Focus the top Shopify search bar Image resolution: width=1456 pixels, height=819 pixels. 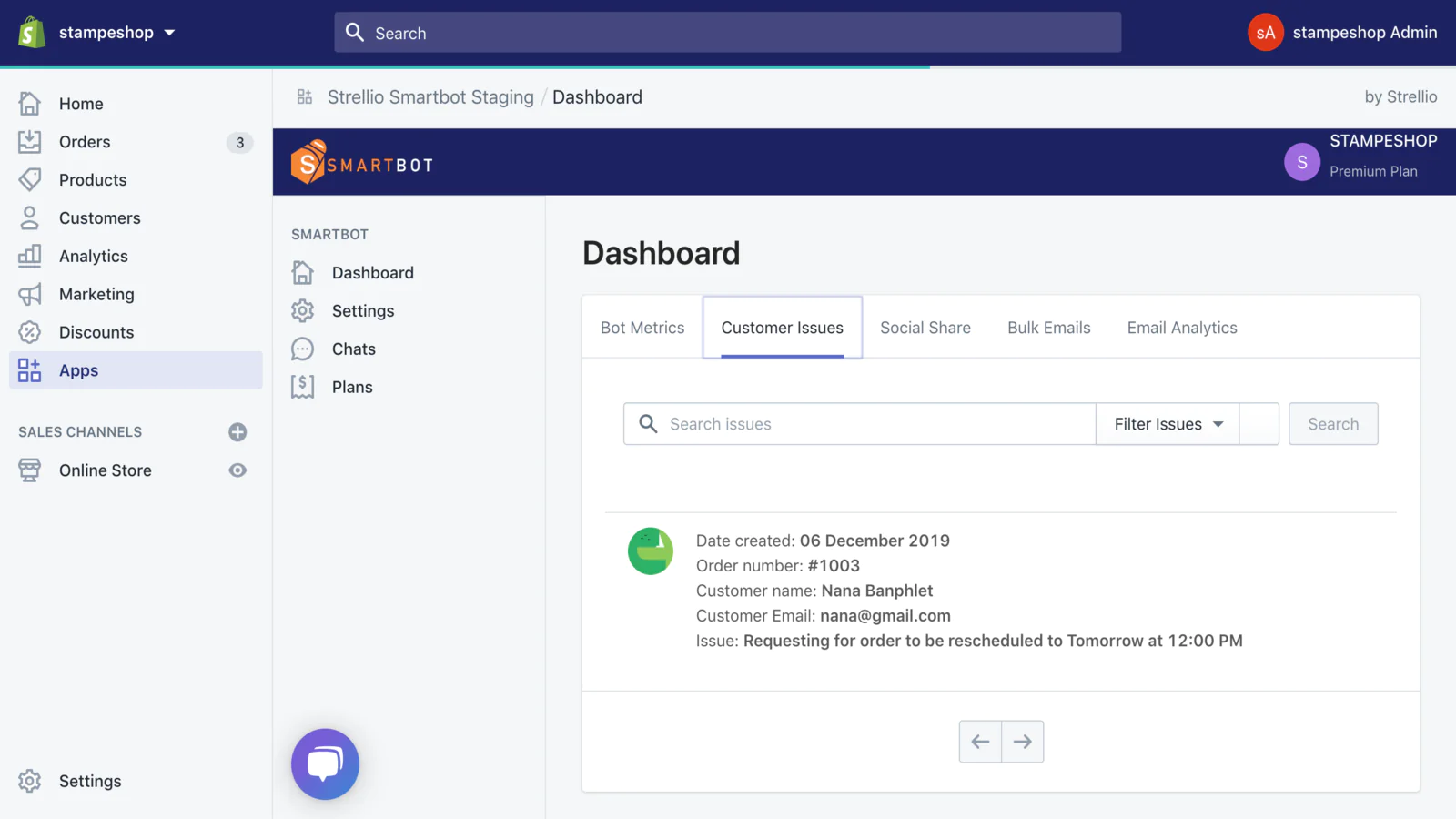pos(728,33)
